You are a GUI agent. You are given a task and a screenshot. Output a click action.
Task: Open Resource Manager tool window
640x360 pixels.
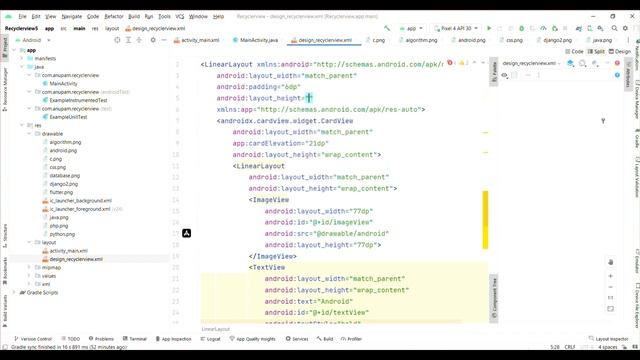pyautogui.click(x=5, y=90)
